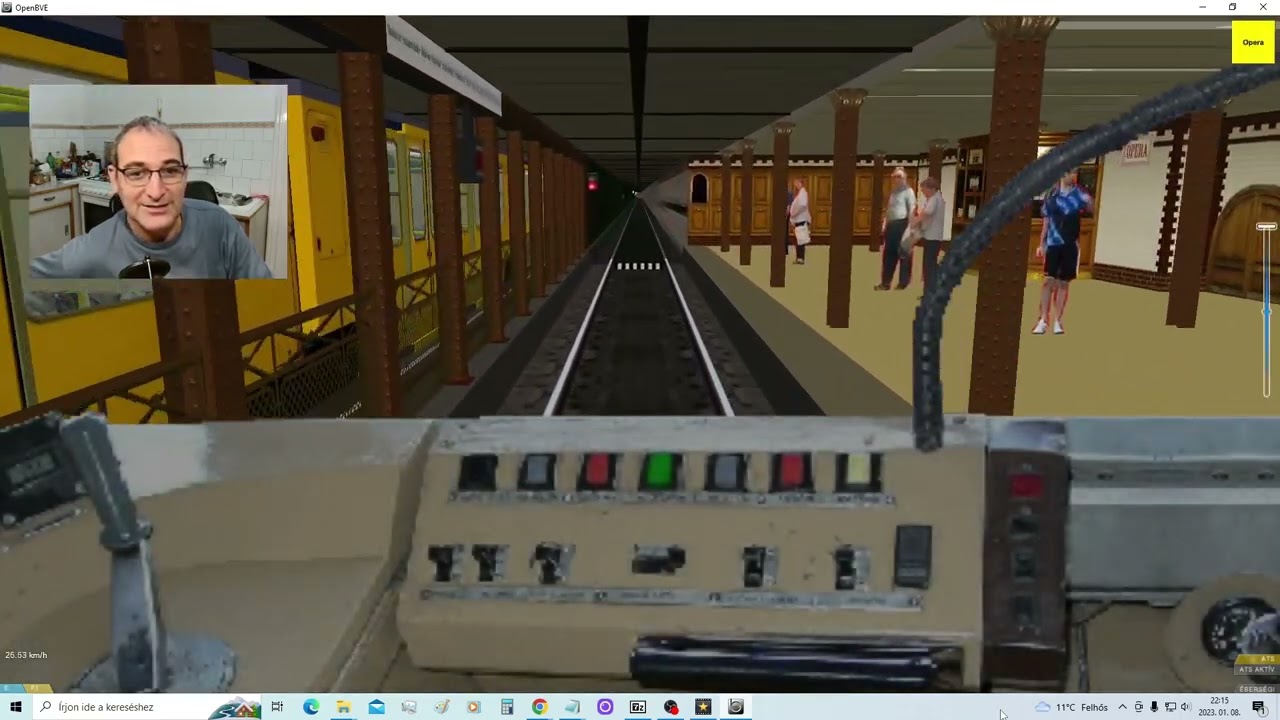Click the dark rocker switch on the cab panel

pos(913,555)
